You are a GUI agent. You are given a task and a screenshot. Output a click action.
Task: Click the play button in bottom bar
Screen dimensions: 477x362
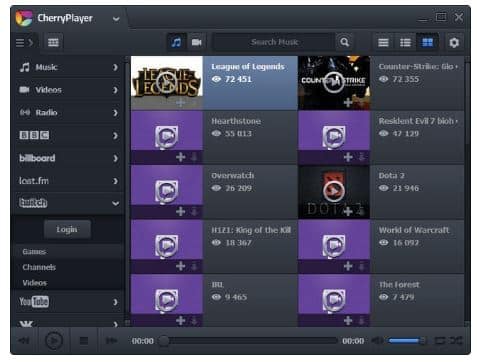click(54, 340)
